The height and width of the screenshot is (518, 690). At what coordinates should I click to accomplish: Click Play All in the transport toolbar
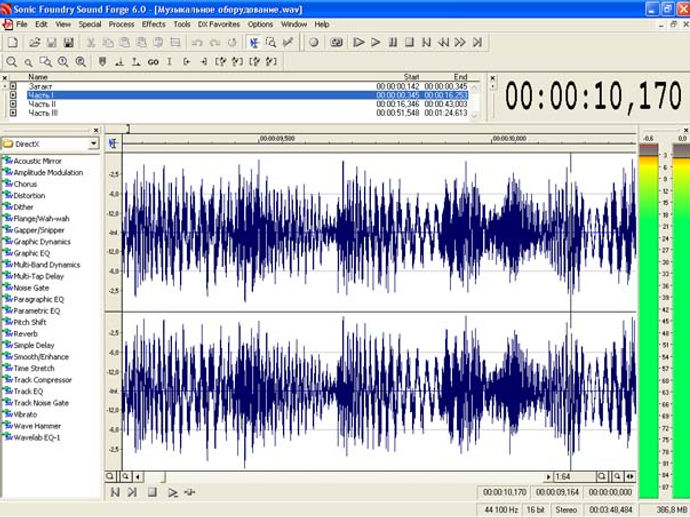(x=359, y=43)
